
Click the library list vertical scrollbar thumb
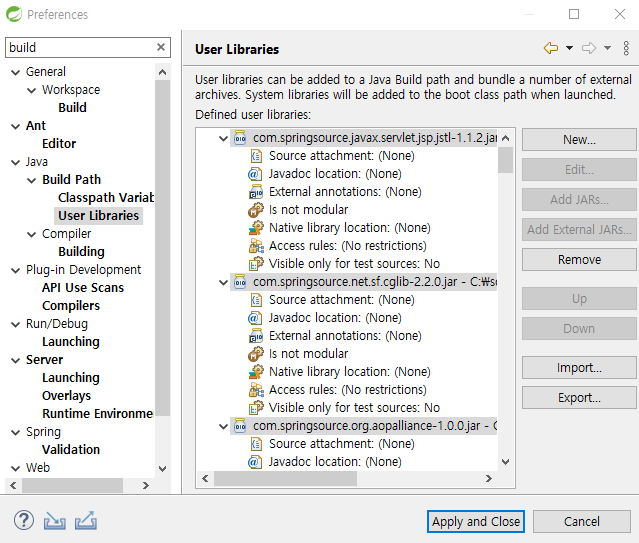click(x=505, y=160)
